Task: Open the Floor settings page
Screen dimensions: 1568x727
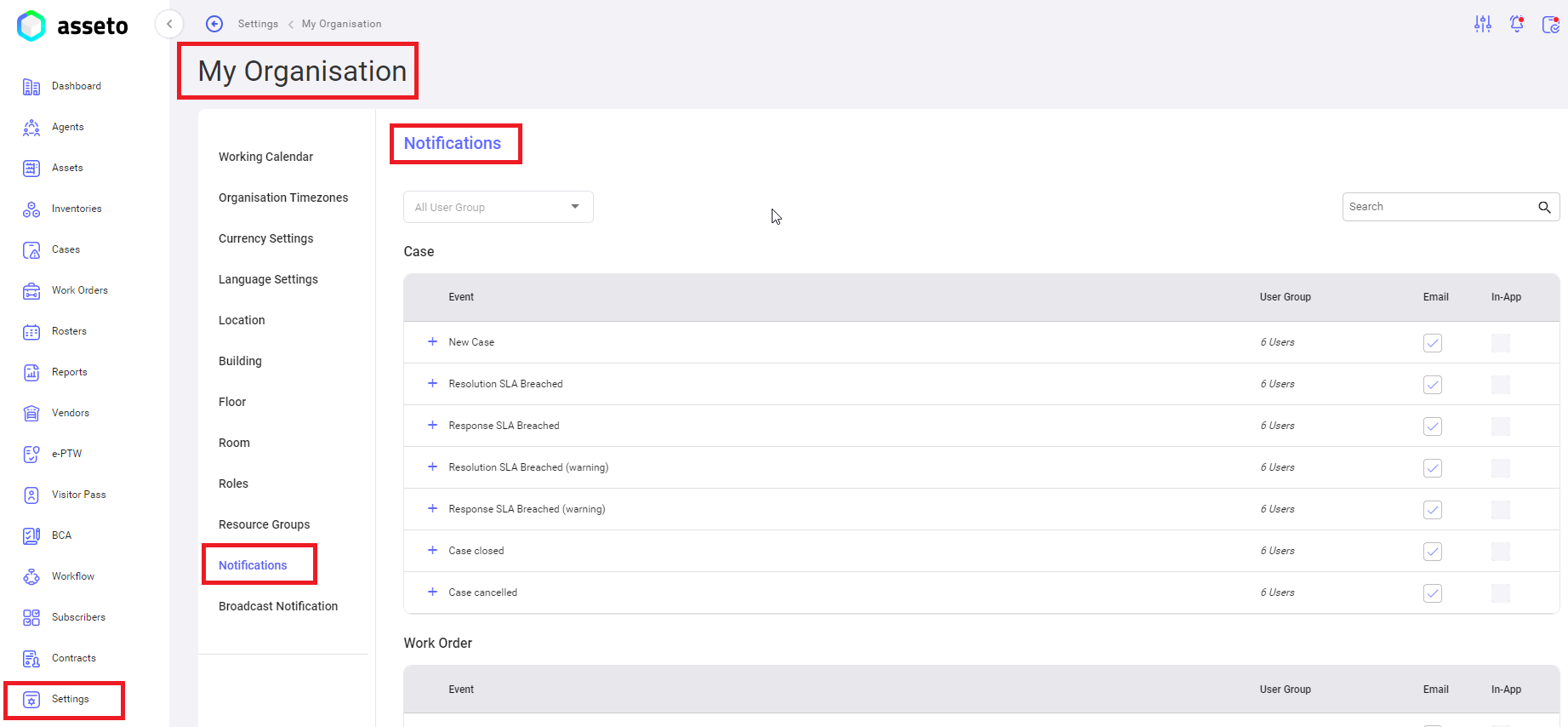Action: tap(232, 402)
